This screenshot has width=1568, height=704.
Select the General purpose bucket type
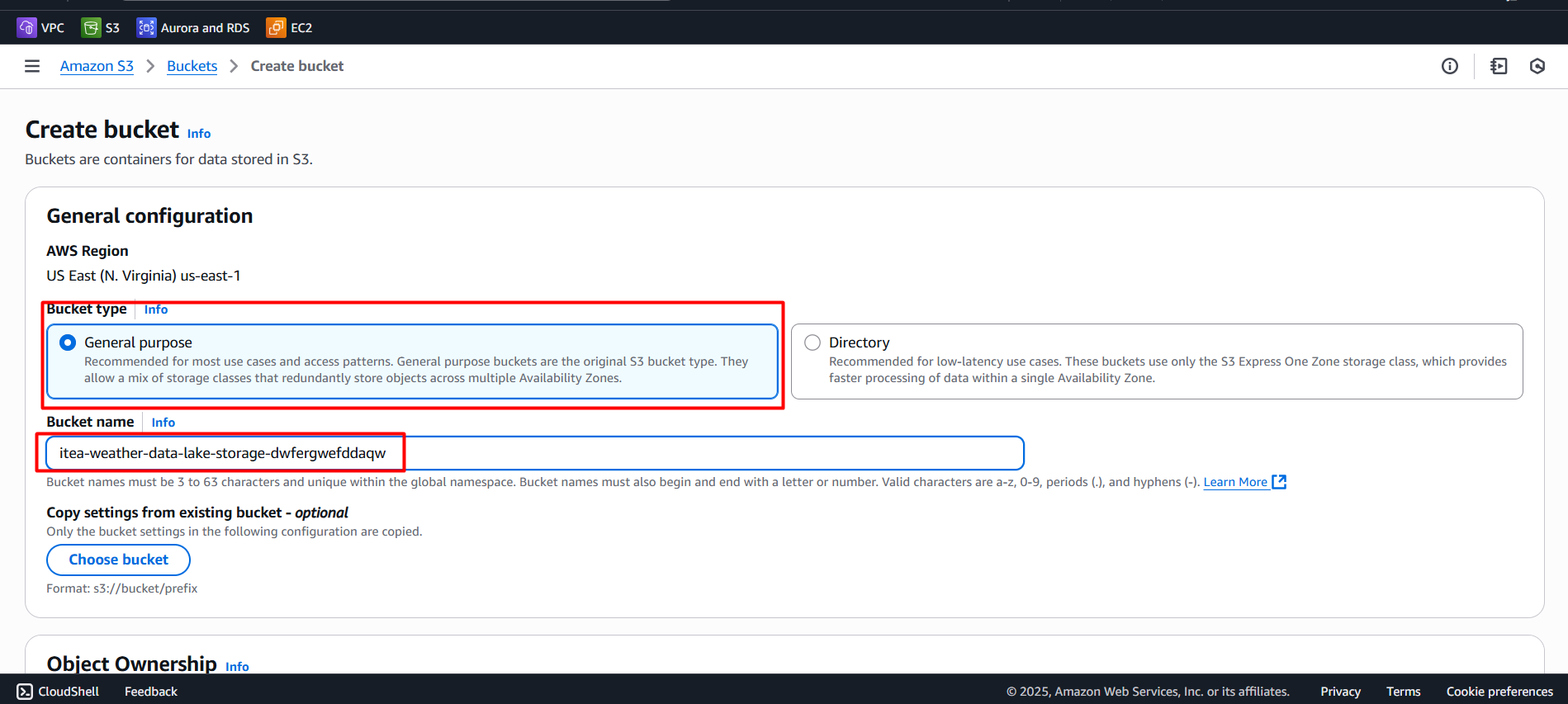click(x=69, y=343)
